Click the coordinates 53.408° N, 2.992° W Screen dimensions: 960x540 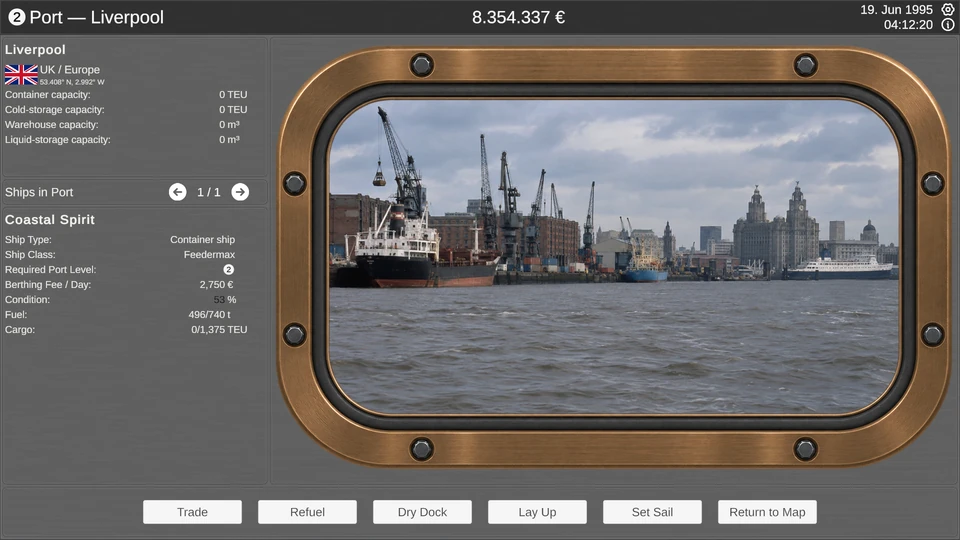pos(72,82)
